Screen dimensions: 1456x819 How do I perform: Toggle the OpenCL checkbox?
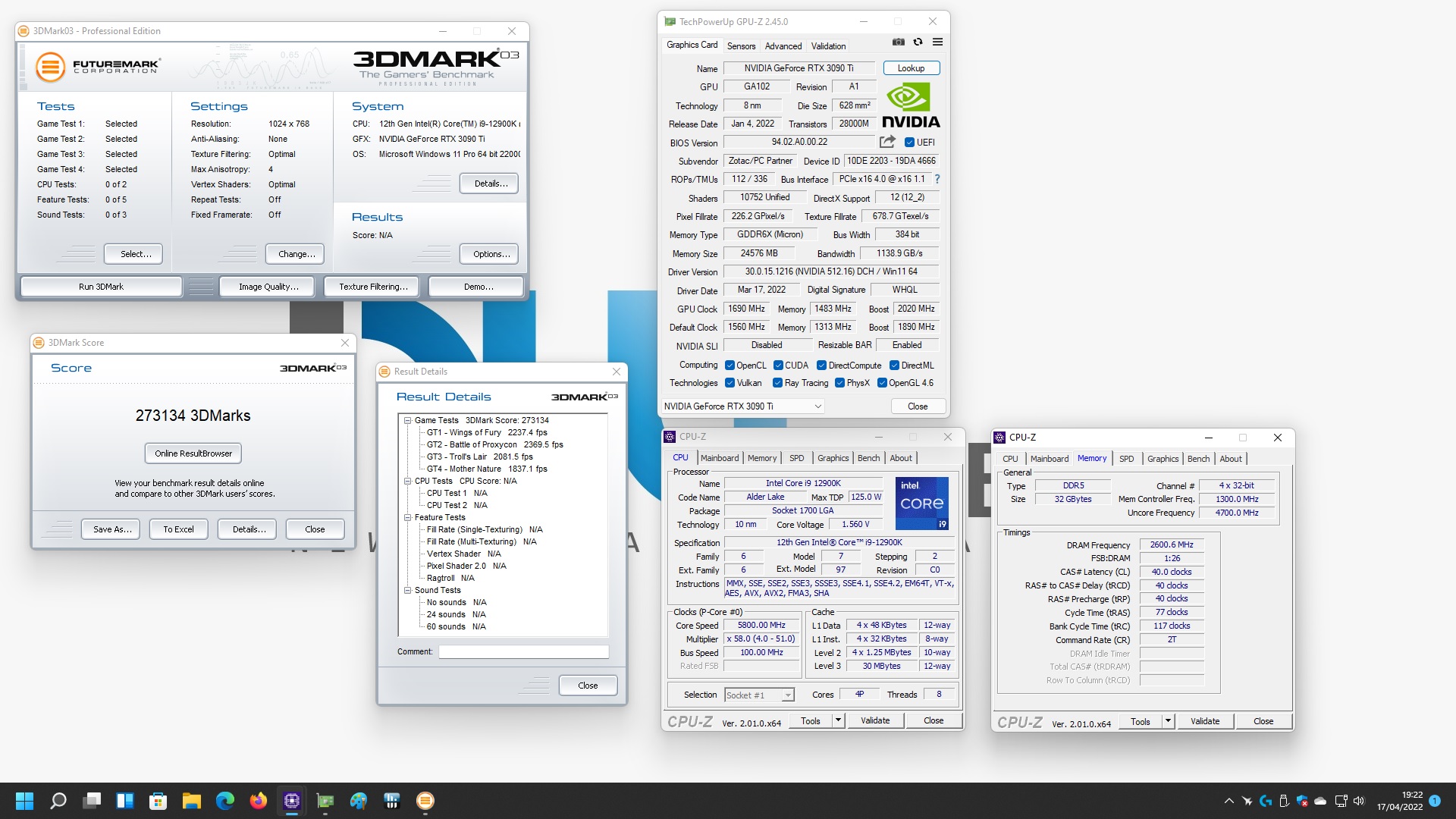click(x=730, y=366)
